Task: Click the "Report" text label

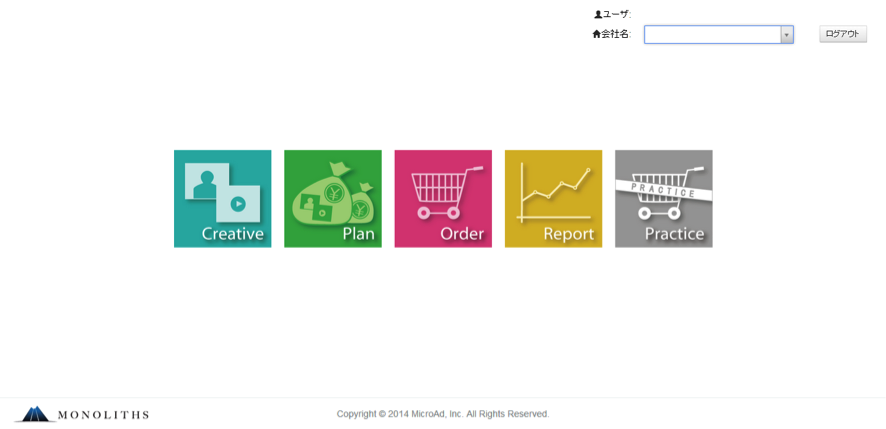Action: click(x=568, y=234)
